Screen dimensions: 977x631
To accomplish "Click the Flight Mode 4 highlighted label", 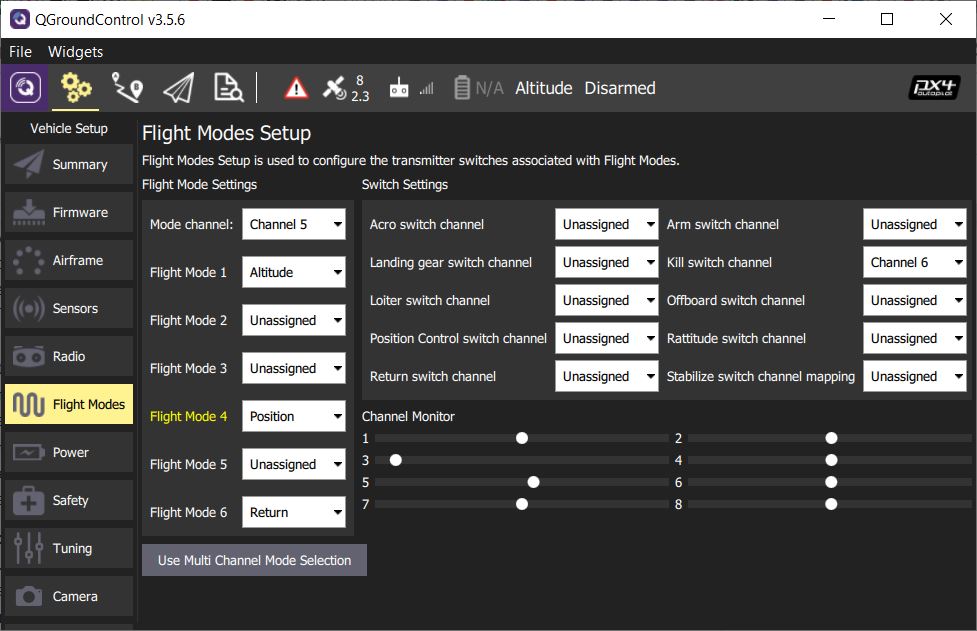I will pyautogui.click(x=188, y=416).
